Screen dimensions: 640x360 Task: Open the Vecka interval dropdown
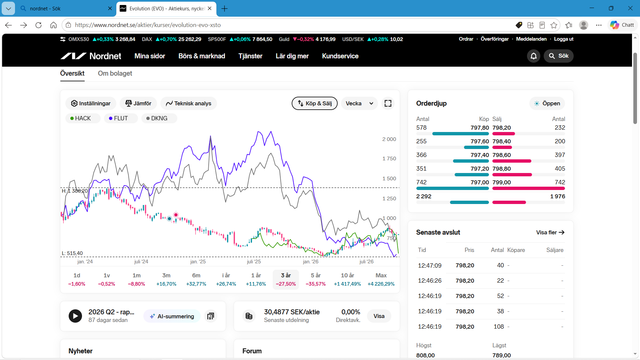tap(359, 103)
